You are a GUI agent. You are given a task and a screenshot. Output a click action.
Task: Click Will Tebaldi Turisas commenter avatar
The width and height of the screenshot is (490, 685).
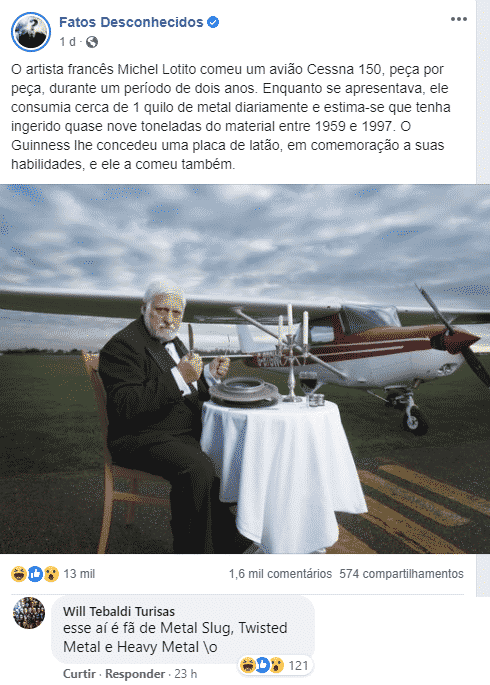[29, 612]
